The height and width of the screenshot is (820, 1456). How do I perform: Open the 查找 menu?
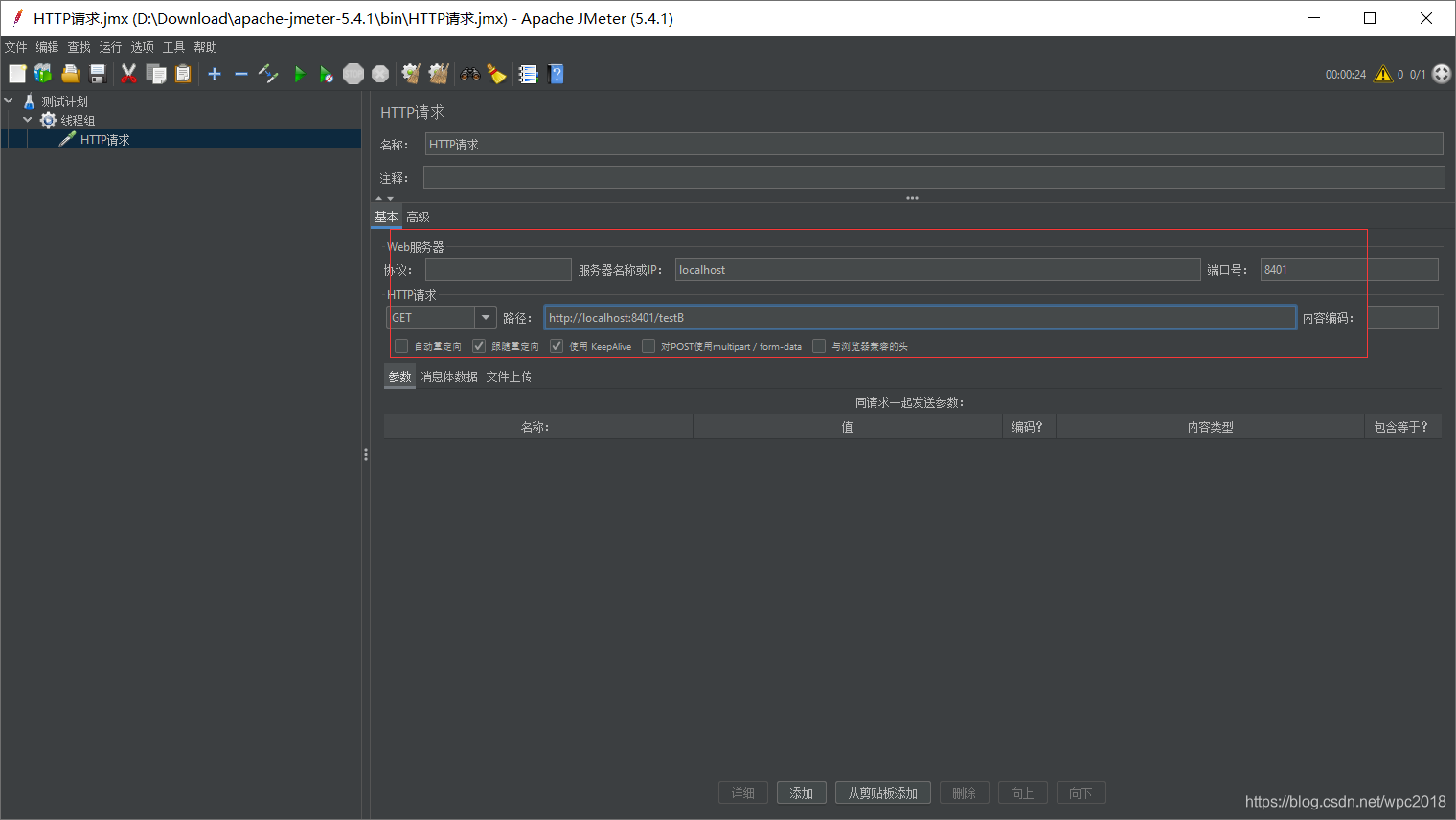[79, 47]
